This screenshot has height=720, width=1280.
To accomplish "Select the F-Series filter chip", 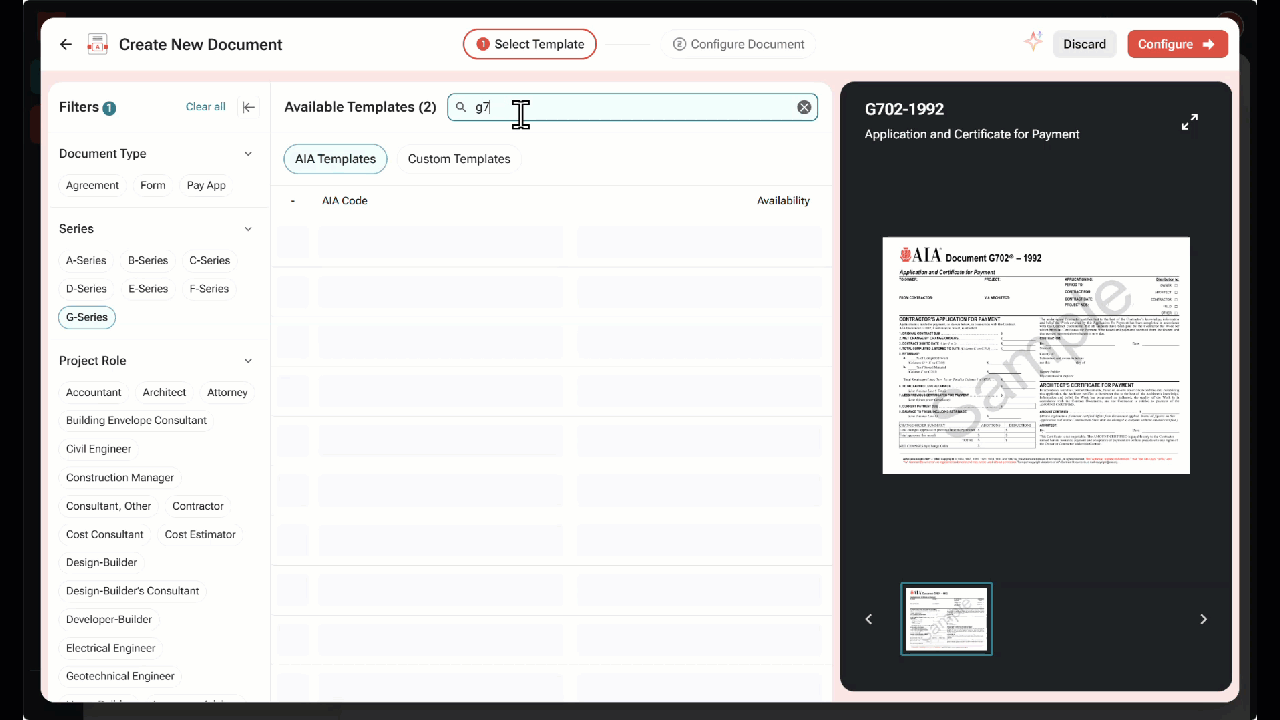I will (x=209, y=289).
